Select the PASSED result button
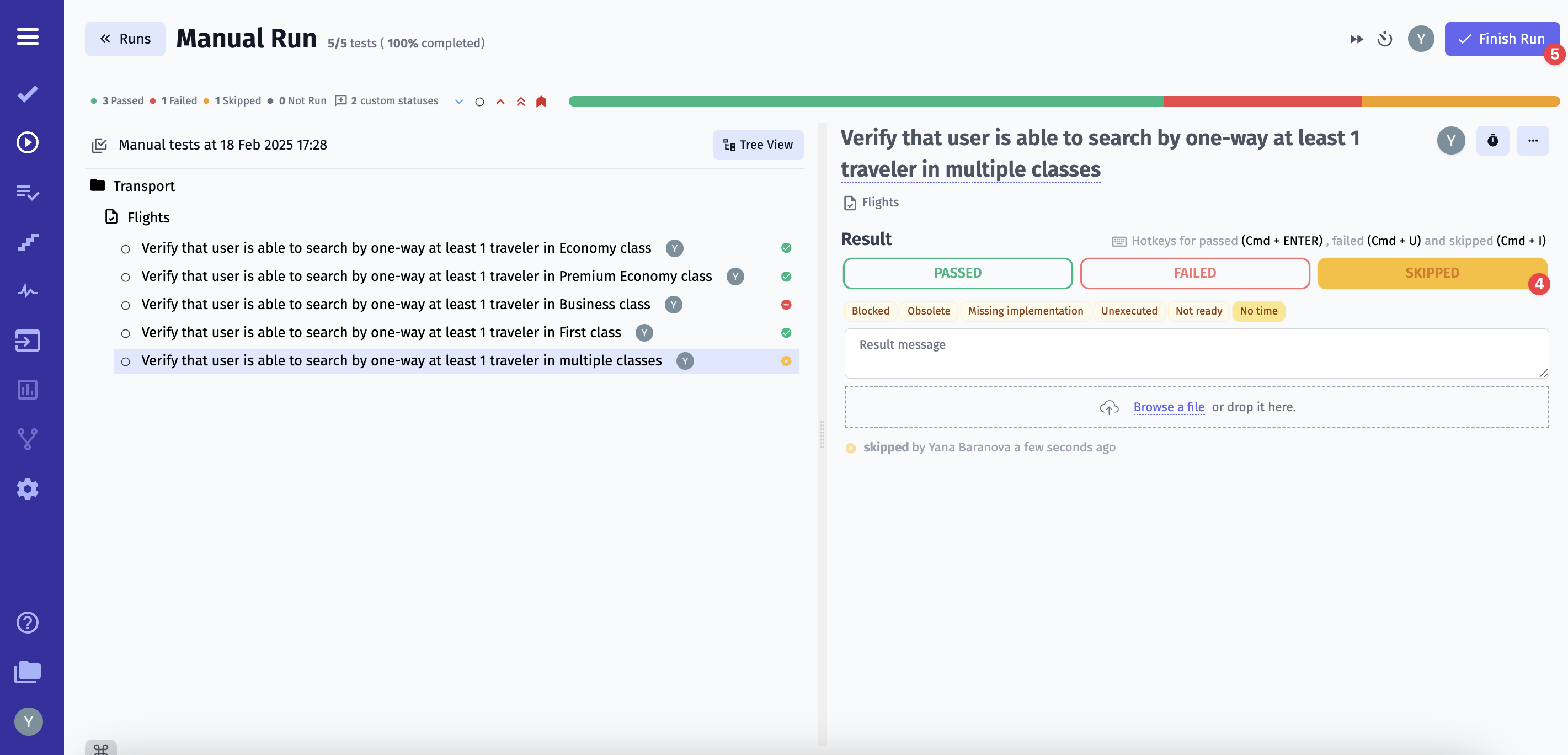Image resolution: width=1568 pixels, height=755 pixels. (957, 272)
